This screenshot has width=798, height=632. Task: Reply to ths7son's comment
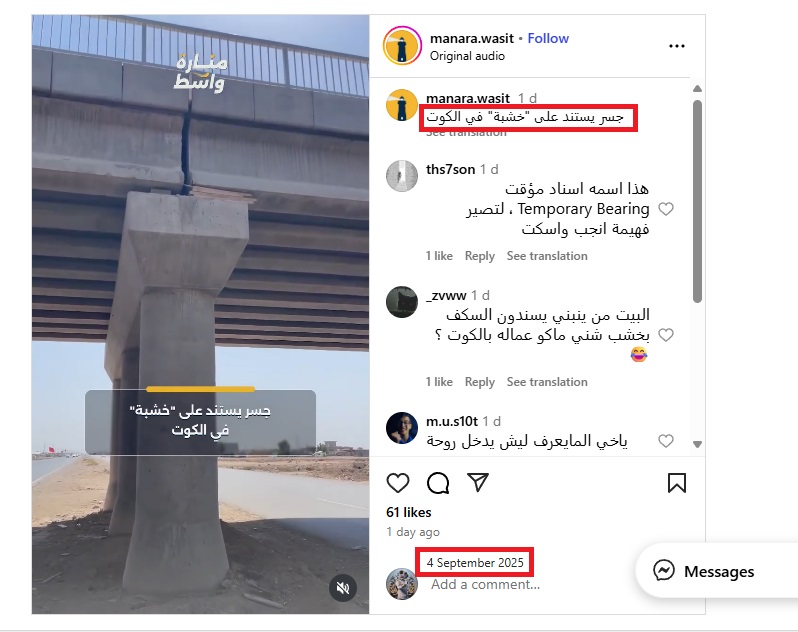[479, 256]
